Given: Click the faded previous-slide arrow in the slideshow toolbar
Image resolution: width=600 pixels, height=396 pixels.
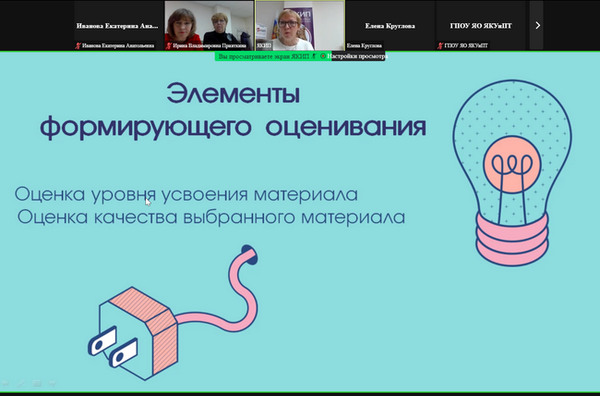Looking at the screenshot, I should click(x=5, y=383).
